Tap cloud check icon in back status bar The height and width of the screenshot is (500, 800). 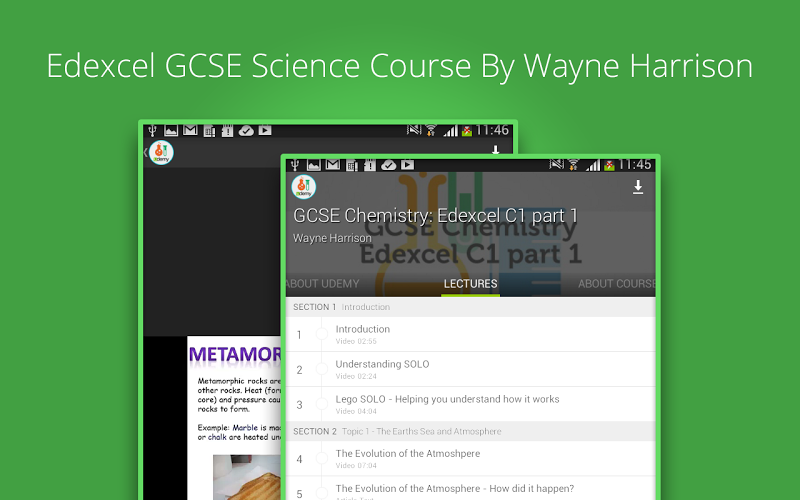246,131
